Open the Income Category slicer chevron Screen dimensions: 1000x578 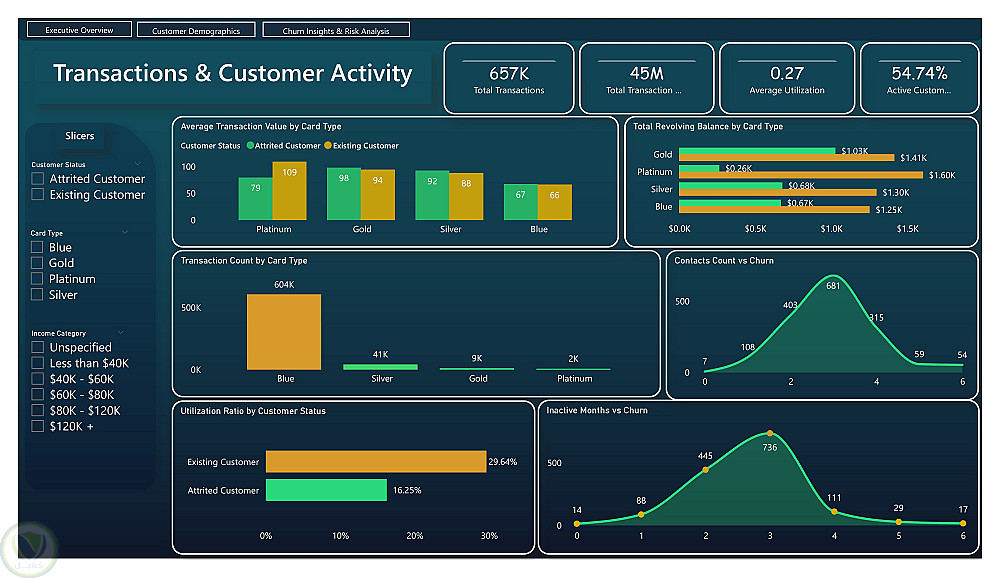(x=121, y=332)
